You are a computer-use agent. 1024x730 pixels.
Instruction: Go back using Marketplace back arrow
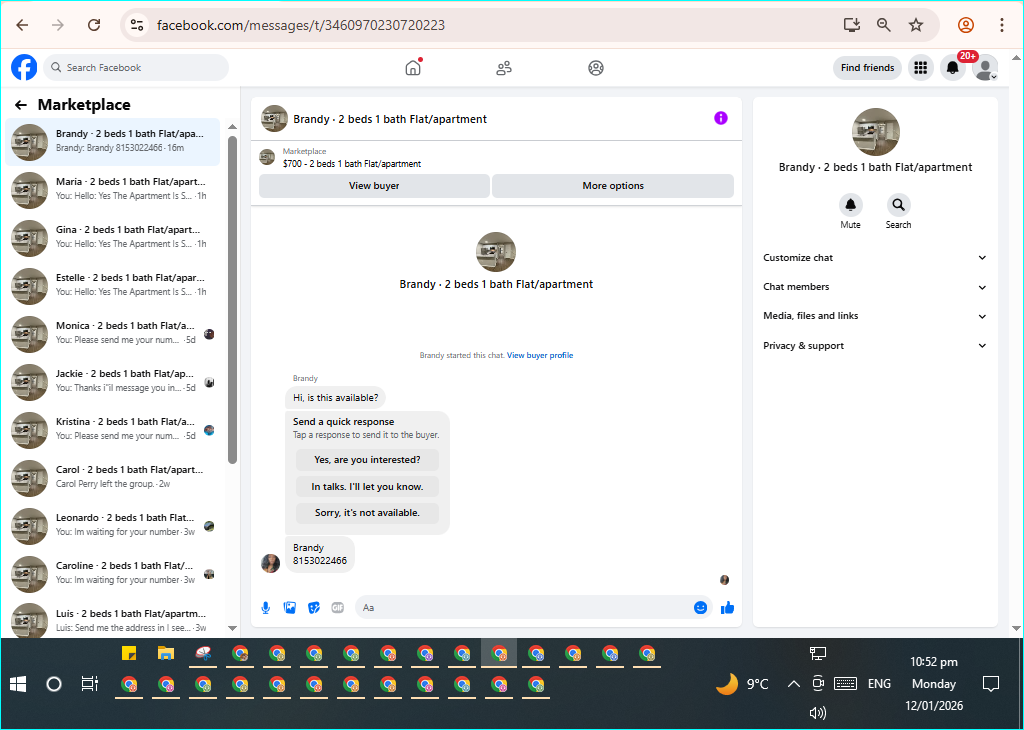point(21,105)
